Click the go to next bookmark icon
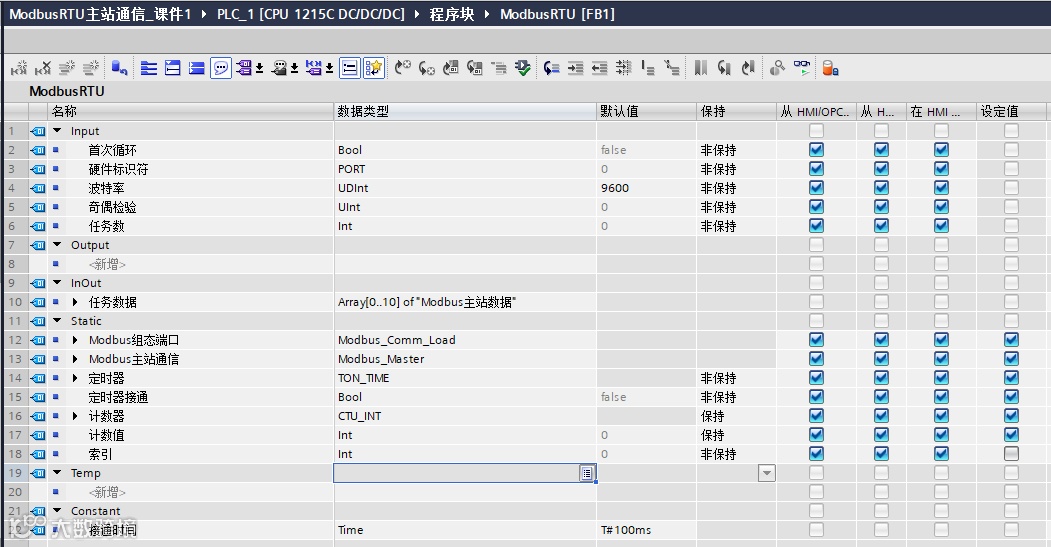 click(724, 68)
